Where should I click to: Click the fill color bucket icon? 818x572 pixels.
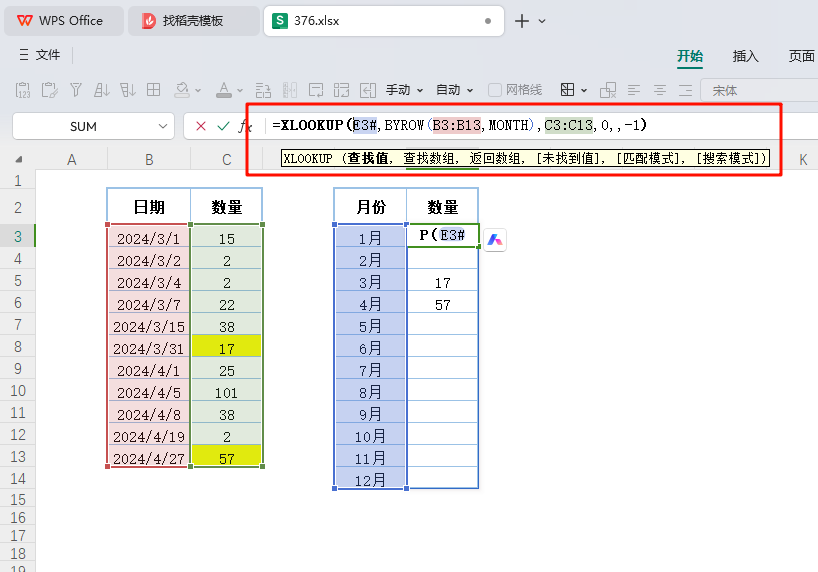(x=182, y=90)
